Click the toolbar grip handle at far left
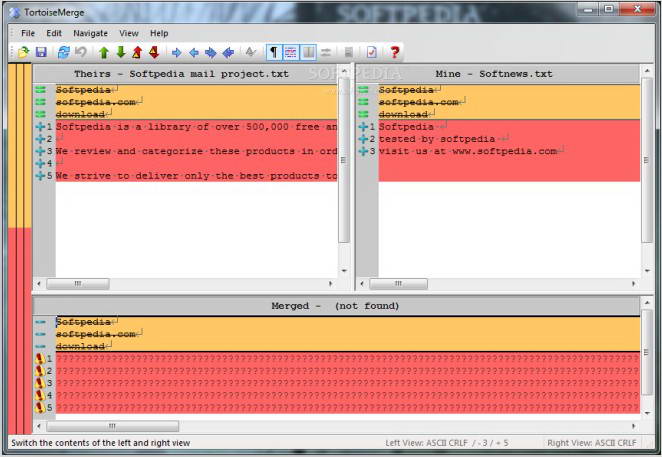This screenshot has height=457, width=662. 12,52
